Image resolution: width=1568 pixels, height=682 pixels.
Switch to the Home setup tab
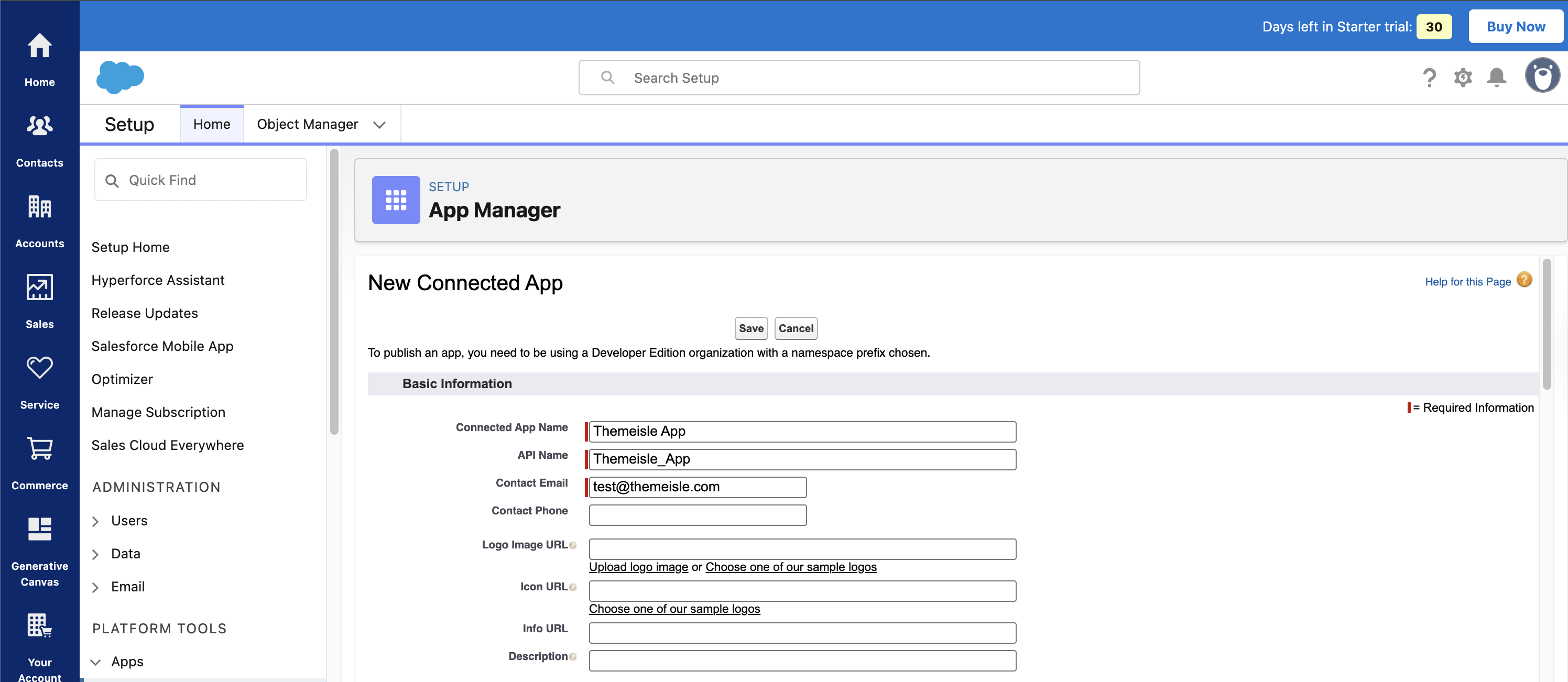pyautogui.click(x=211, y=124)
